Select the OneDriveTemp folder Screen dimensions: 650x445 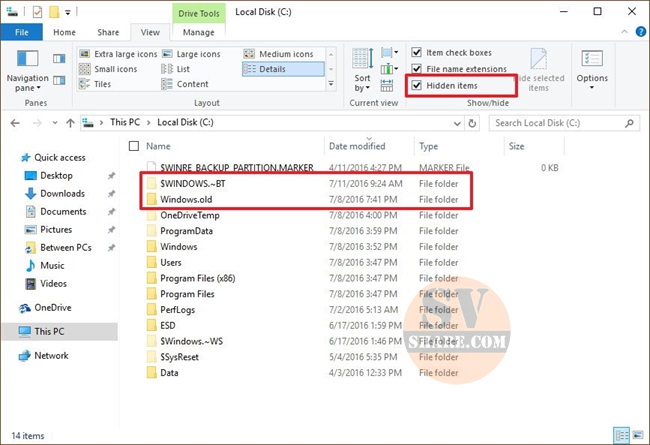(190, 215)
